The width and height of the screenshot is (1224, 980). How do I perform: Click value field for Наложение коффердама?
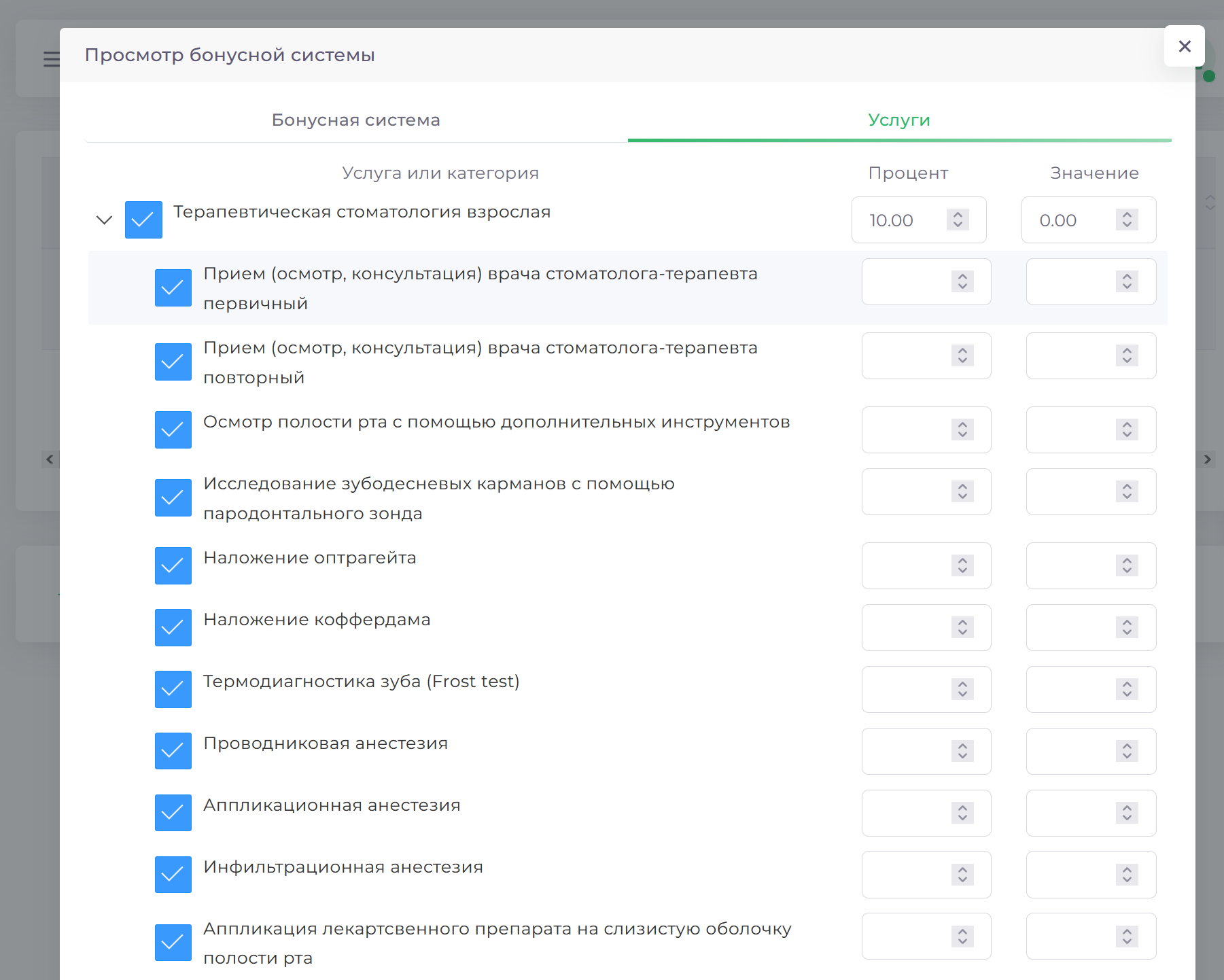click(1091, 628)
